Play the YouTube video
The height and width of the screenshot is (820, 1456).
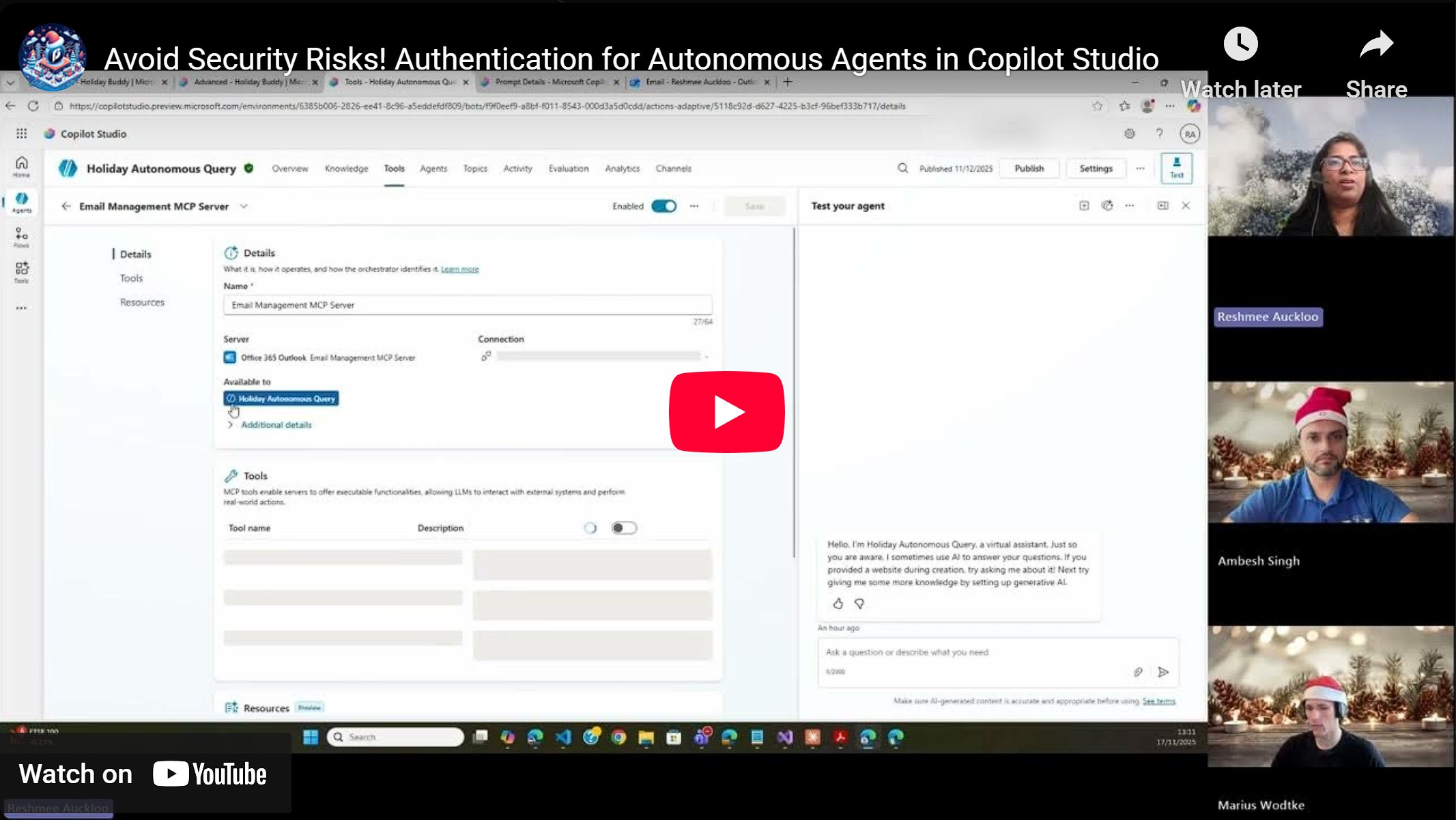pos(726,411)
